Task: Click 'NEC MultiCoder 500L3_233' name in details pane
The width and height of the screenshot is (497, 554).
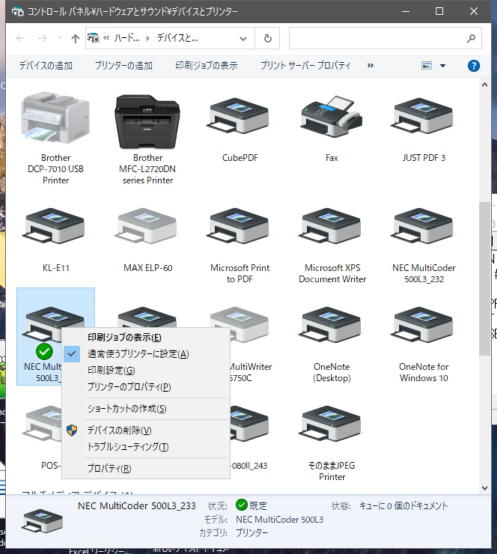Action: 137,506
